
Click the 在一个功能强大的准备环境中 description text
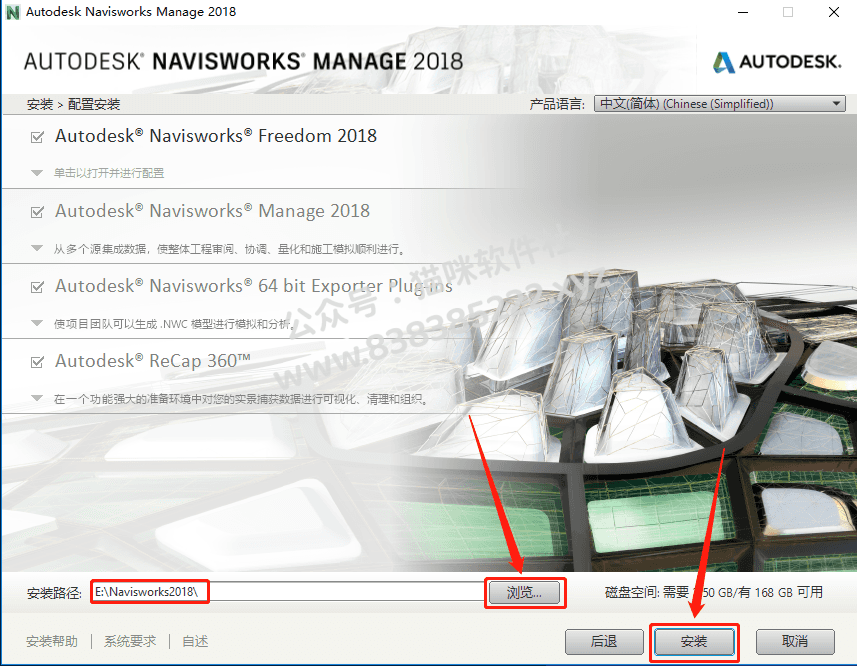click(x=241, y=399)
